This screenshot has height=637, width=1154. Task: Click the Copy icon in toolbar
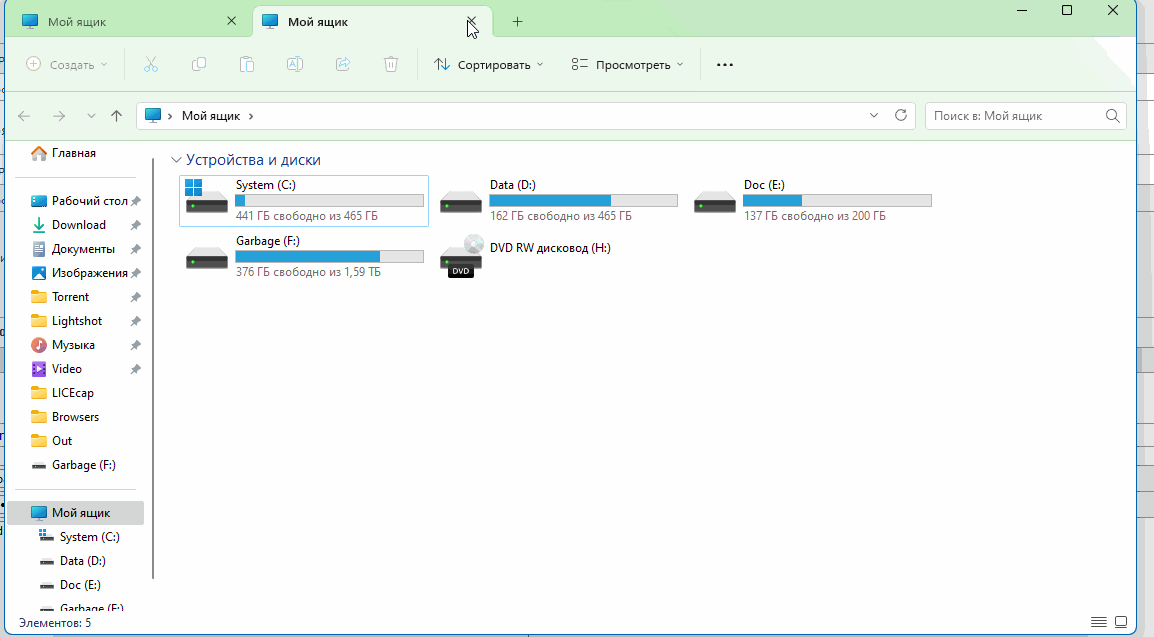tap(199, 64)
